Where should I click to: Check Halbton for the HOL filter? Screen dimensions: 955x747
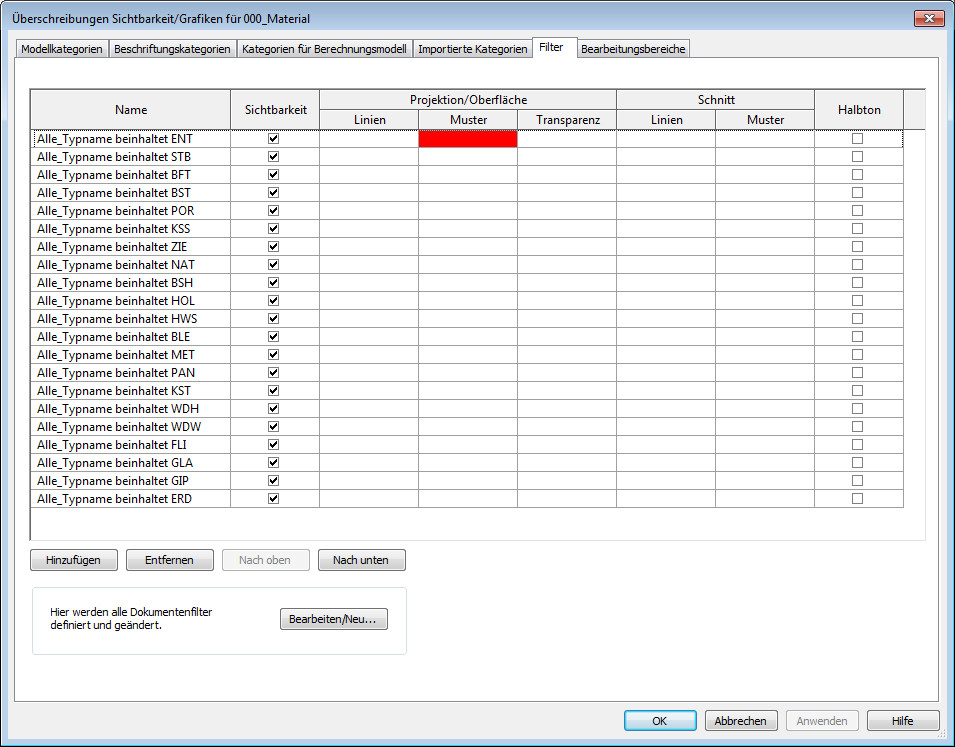click(857, 301)
